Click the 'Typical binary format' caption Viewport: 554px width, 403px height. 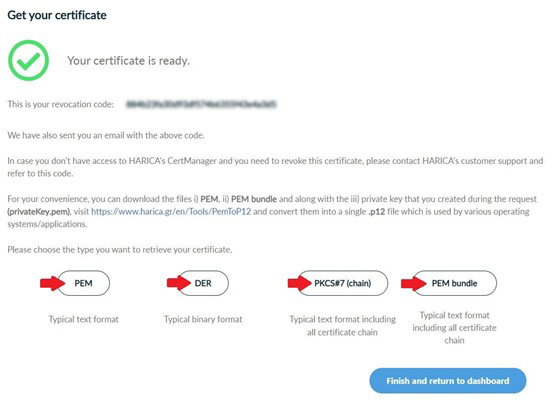pos(203,319)
